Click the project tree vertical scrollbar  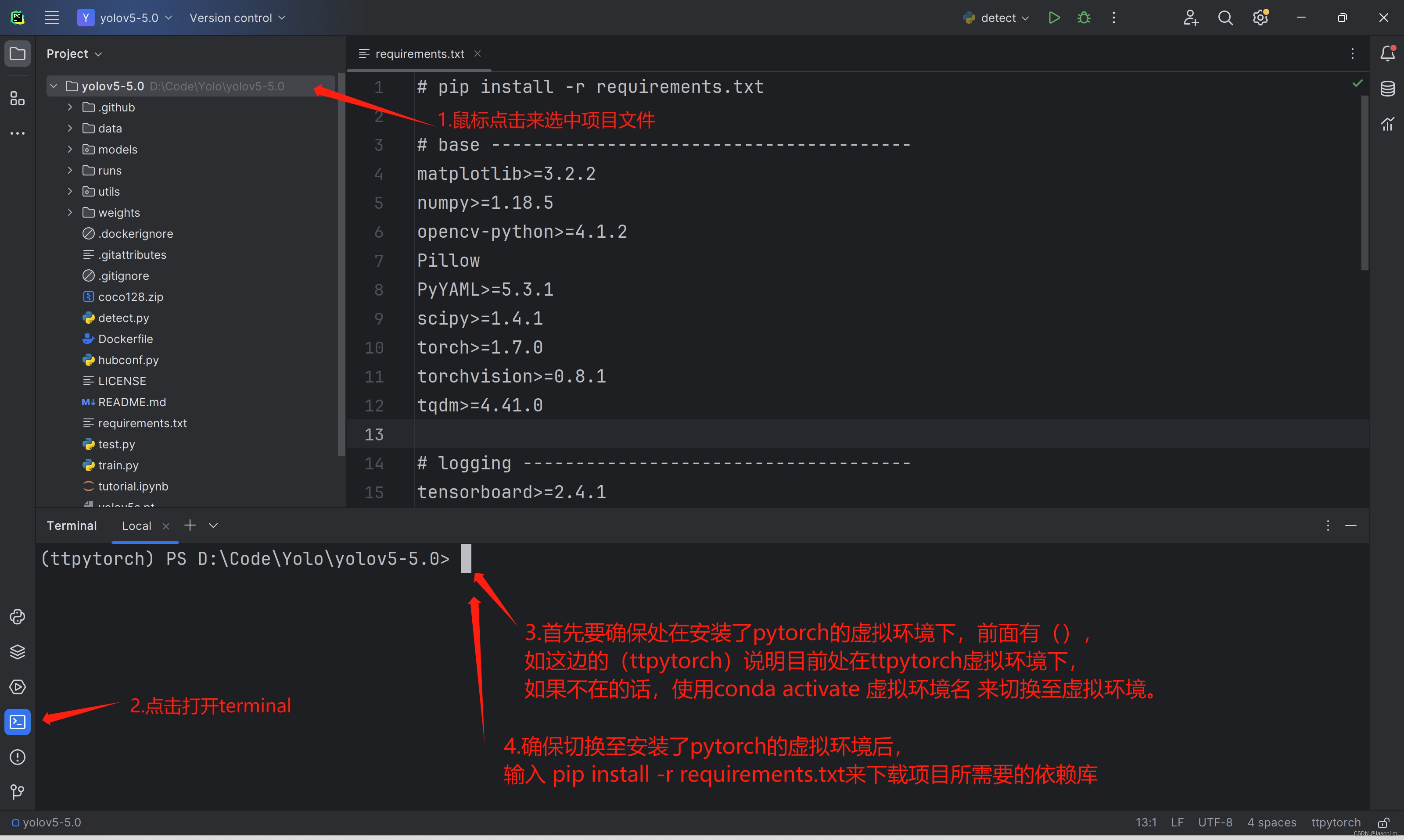point(341,264)
